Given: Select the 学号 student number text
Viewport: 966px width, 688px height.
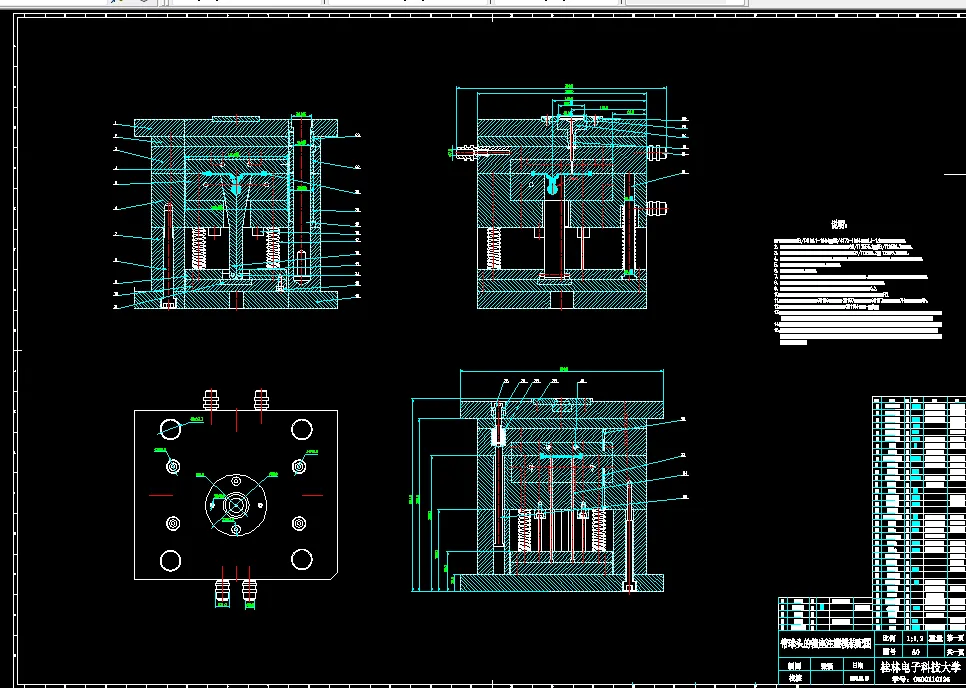Looking at the screenshot, I should pos(920,679).
